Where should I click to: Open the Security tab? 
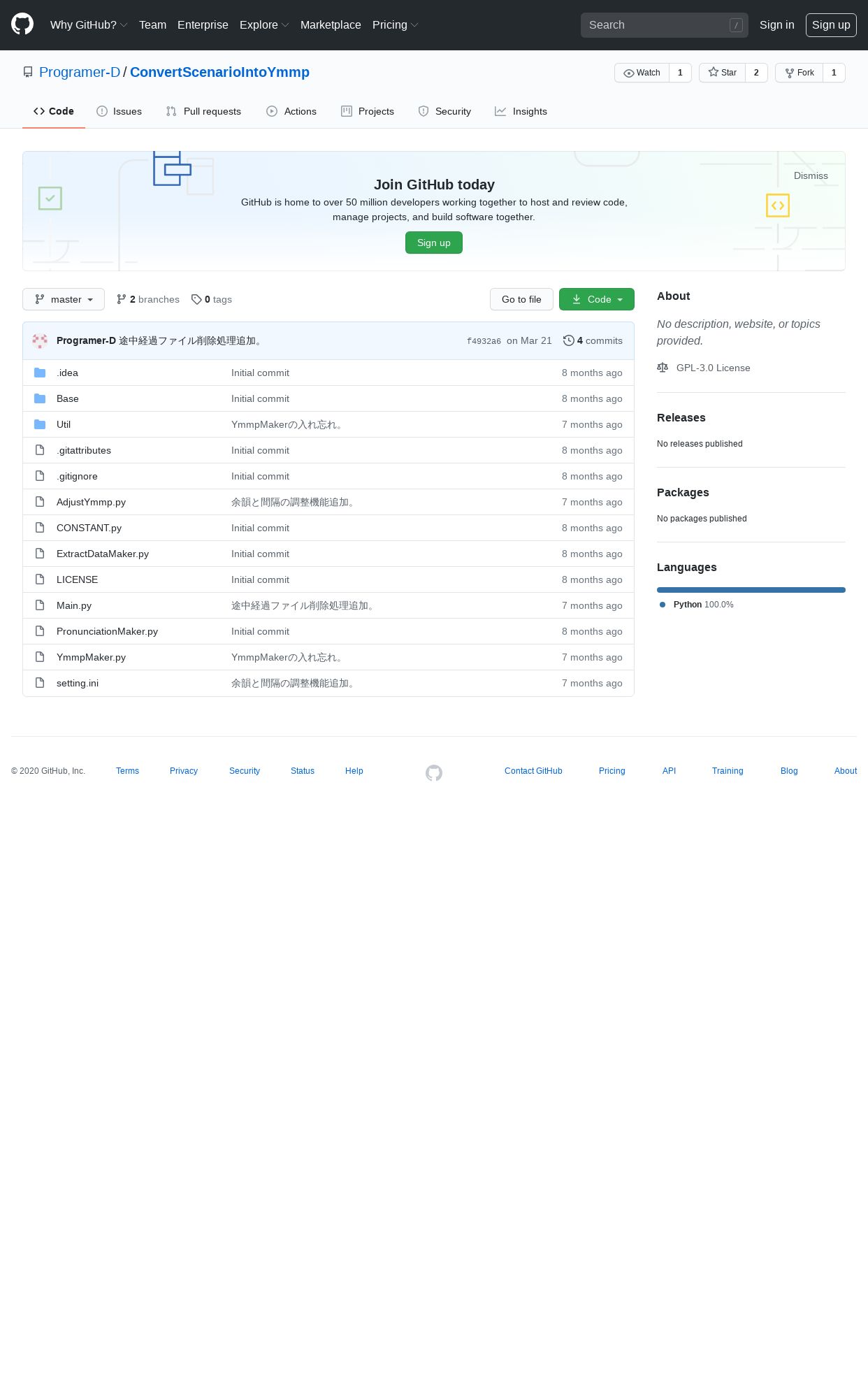(444, 111)
